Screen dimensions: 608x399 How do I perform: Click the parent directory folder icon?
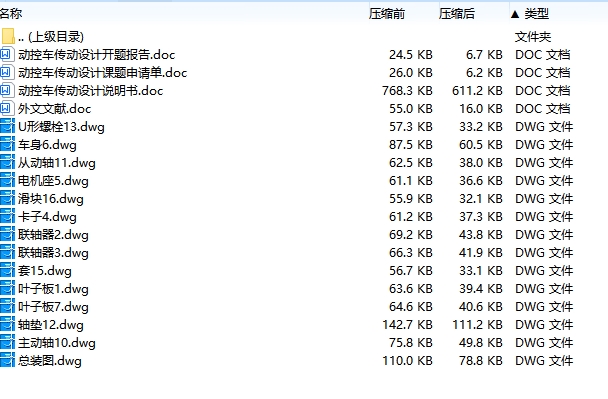tap(8, 36)
